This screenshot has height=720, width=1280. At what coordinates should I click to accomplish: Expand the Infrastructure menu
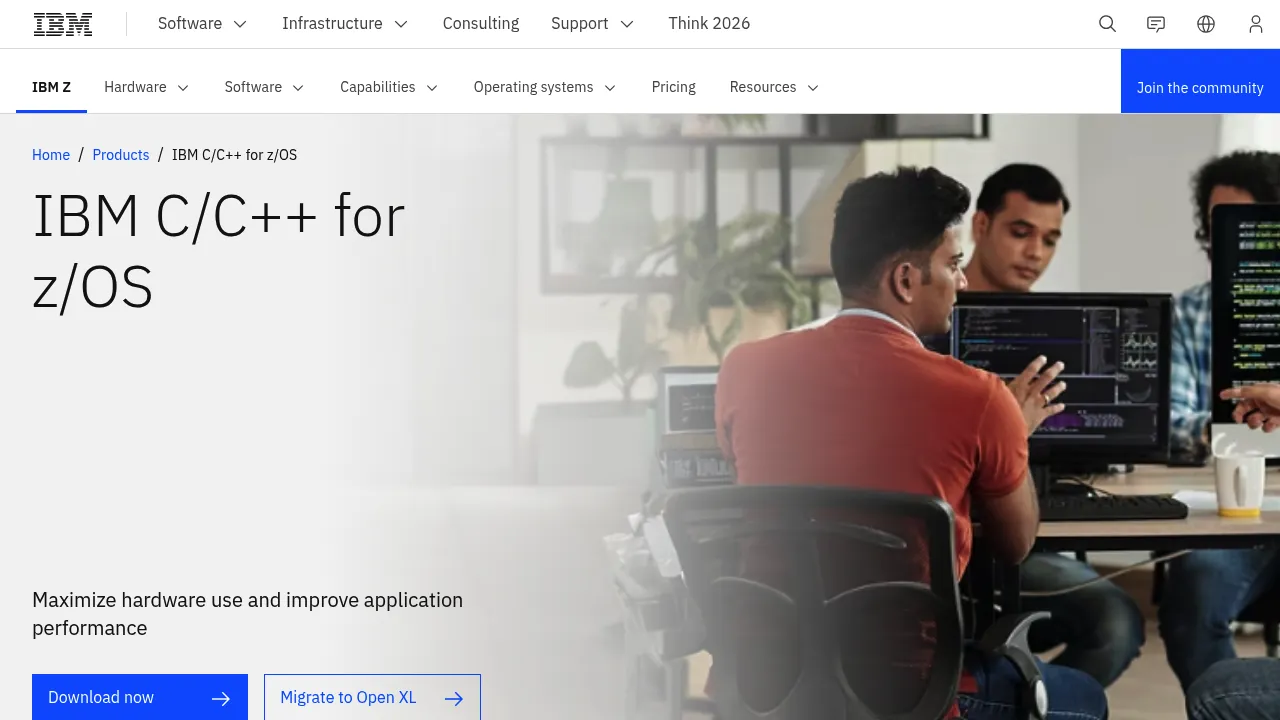(x=345, y=24)
